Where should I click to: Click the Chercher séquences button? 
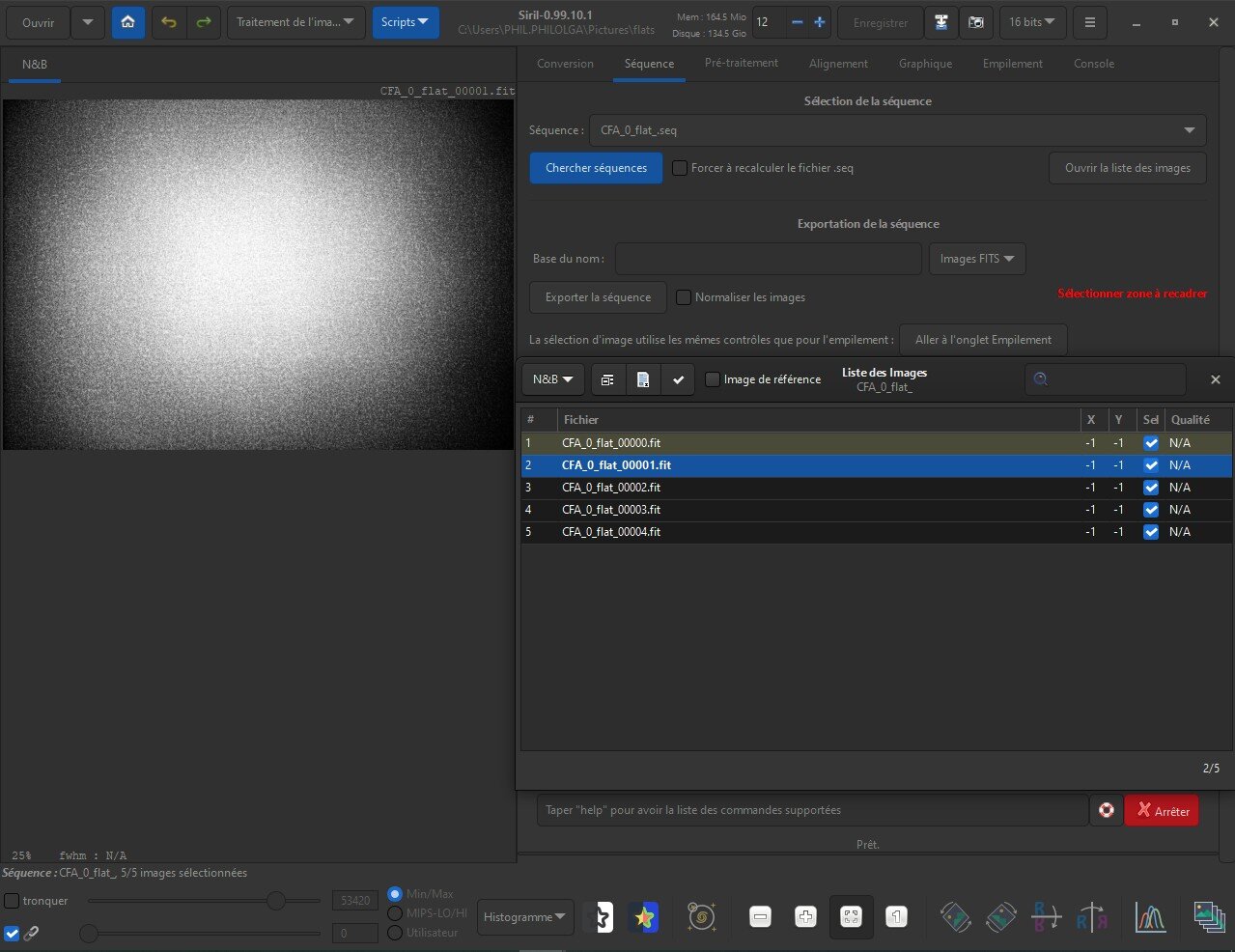[x=596, y=168]
